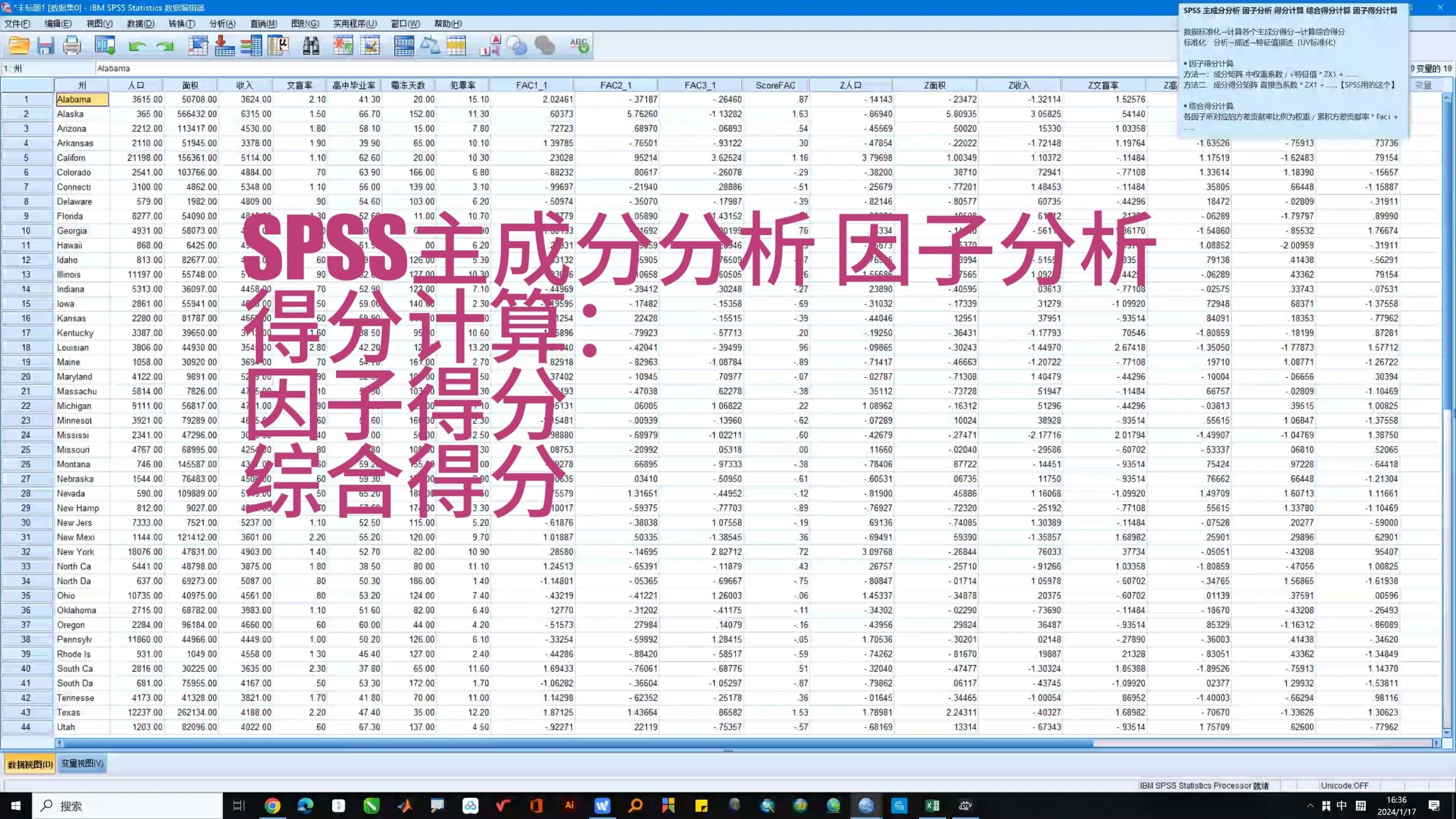1456x819 pixels.
Task: Undo the last action with the left green arrow
Action: point(137,46)
